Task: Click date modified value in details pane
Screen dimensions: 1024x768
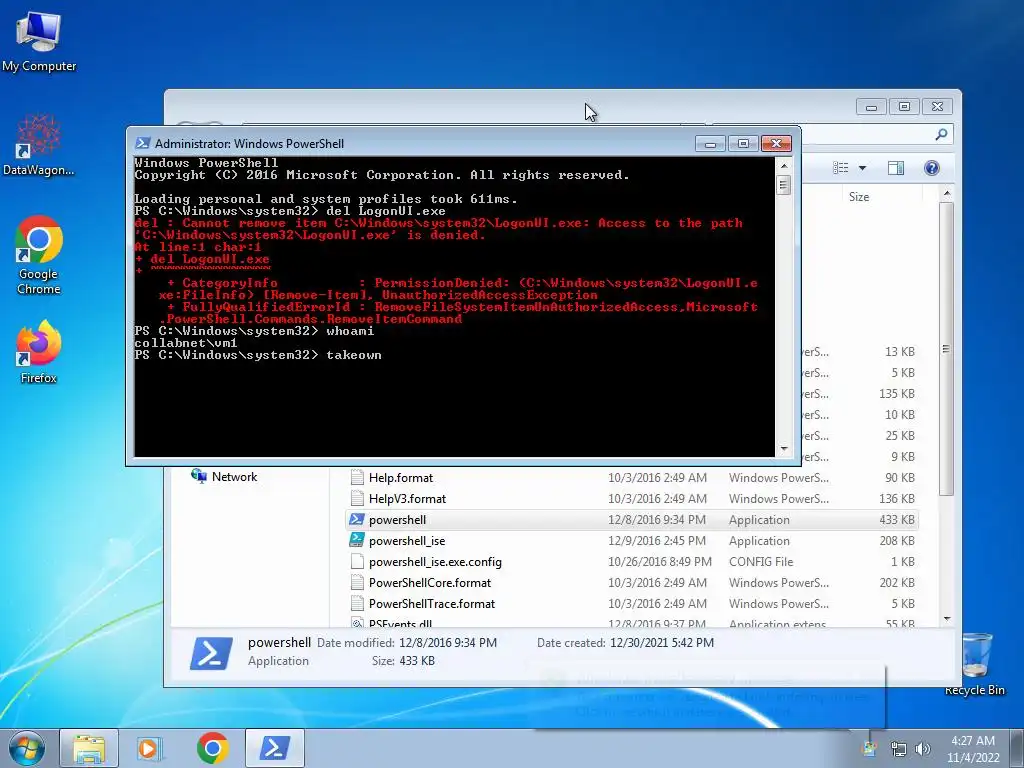Action: (448, 643)
